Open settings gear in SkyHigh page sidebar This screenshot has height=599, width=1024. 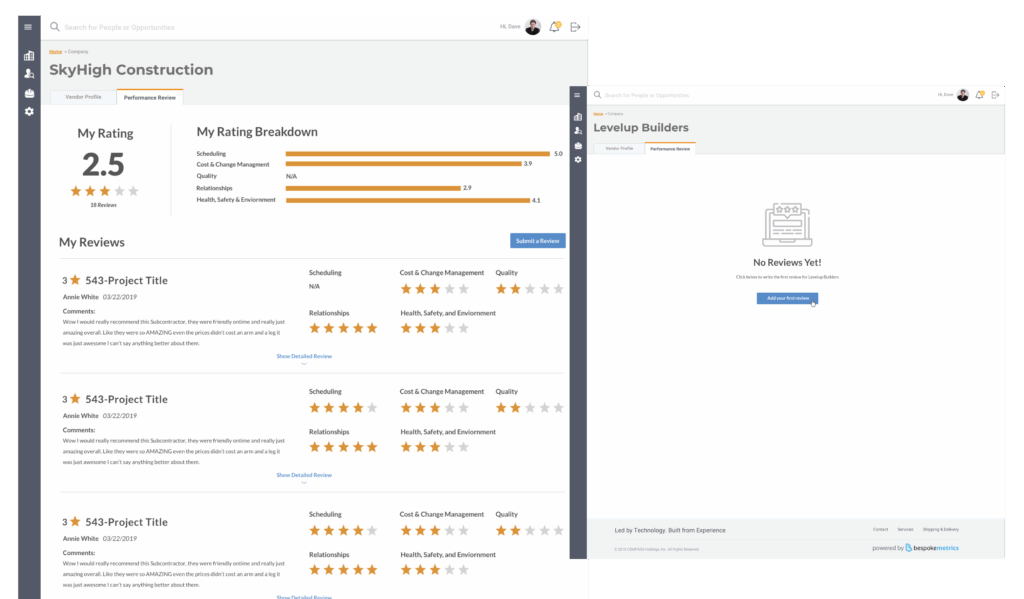29,111
